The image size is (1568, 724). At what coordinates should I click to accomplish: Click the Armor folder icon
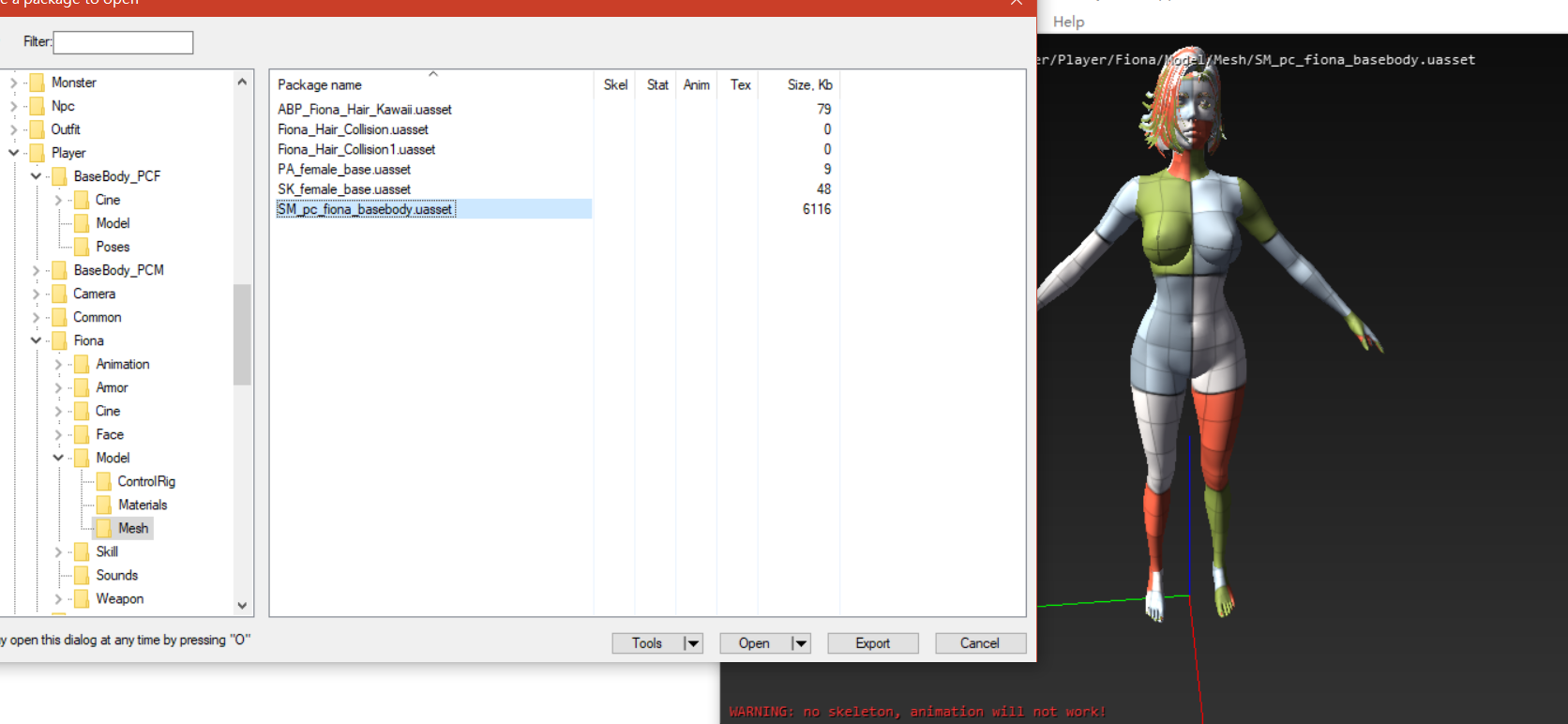pyautogui.click(x=83, y=387)
